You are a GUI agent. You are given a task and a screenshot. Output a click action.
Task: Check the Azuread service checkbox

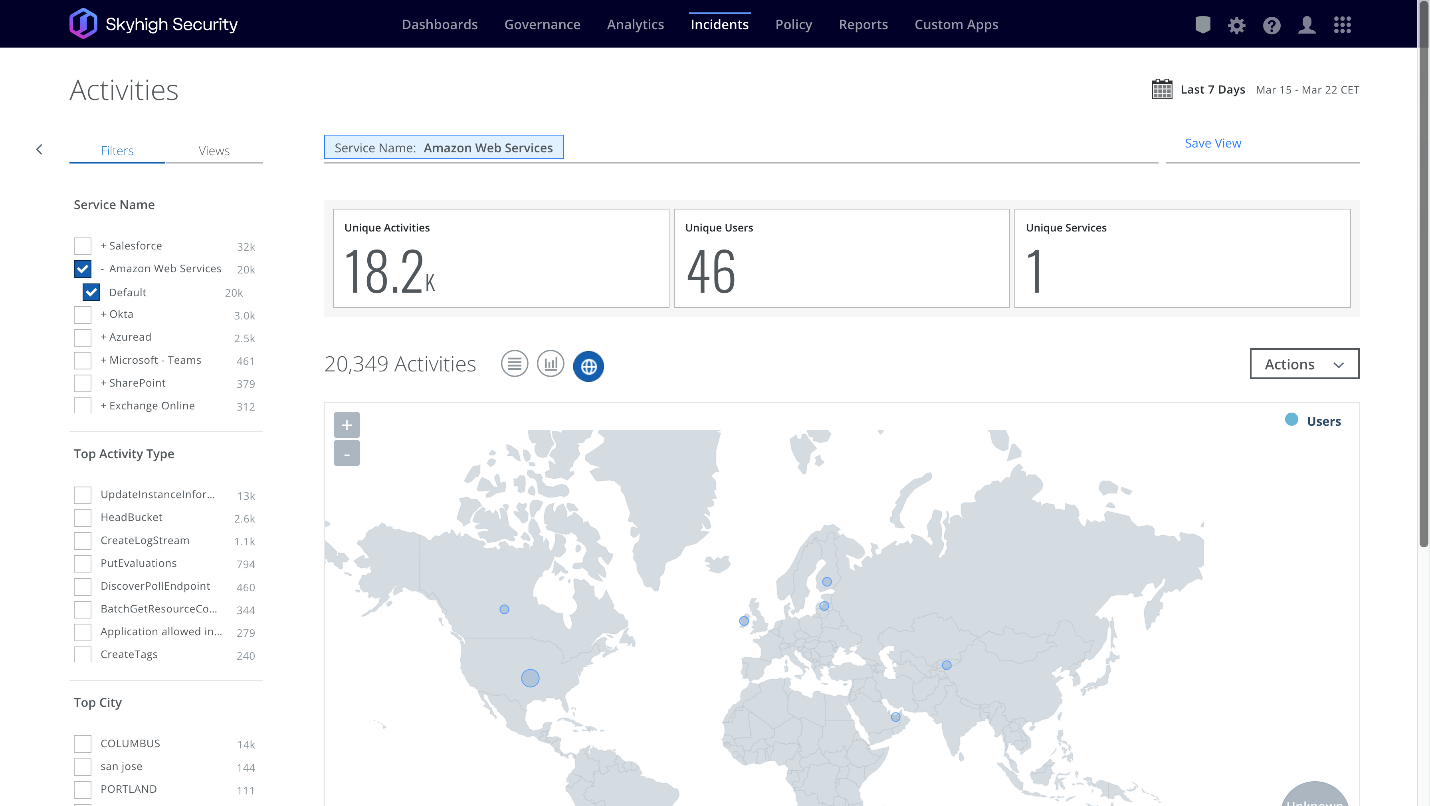83,338
